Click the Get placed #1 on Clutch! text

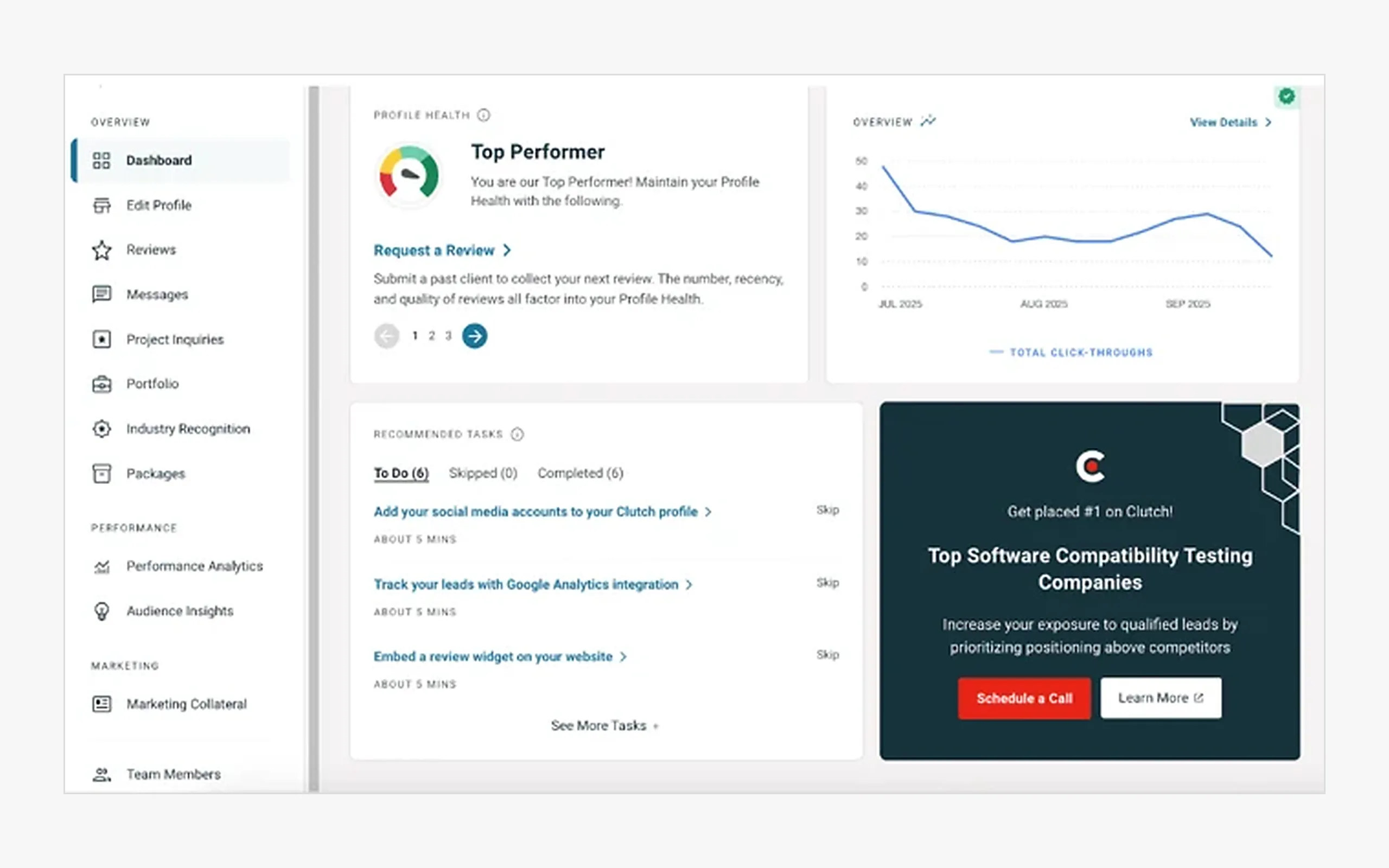pyautogui.click(x=1090, y=512)
